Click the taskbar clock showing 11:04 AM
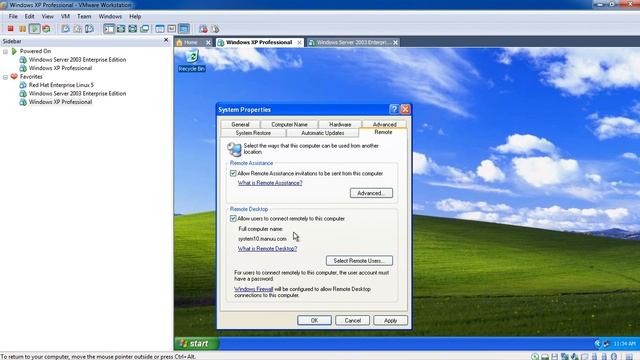Screen dimensions: 640x360 [624, 344]
